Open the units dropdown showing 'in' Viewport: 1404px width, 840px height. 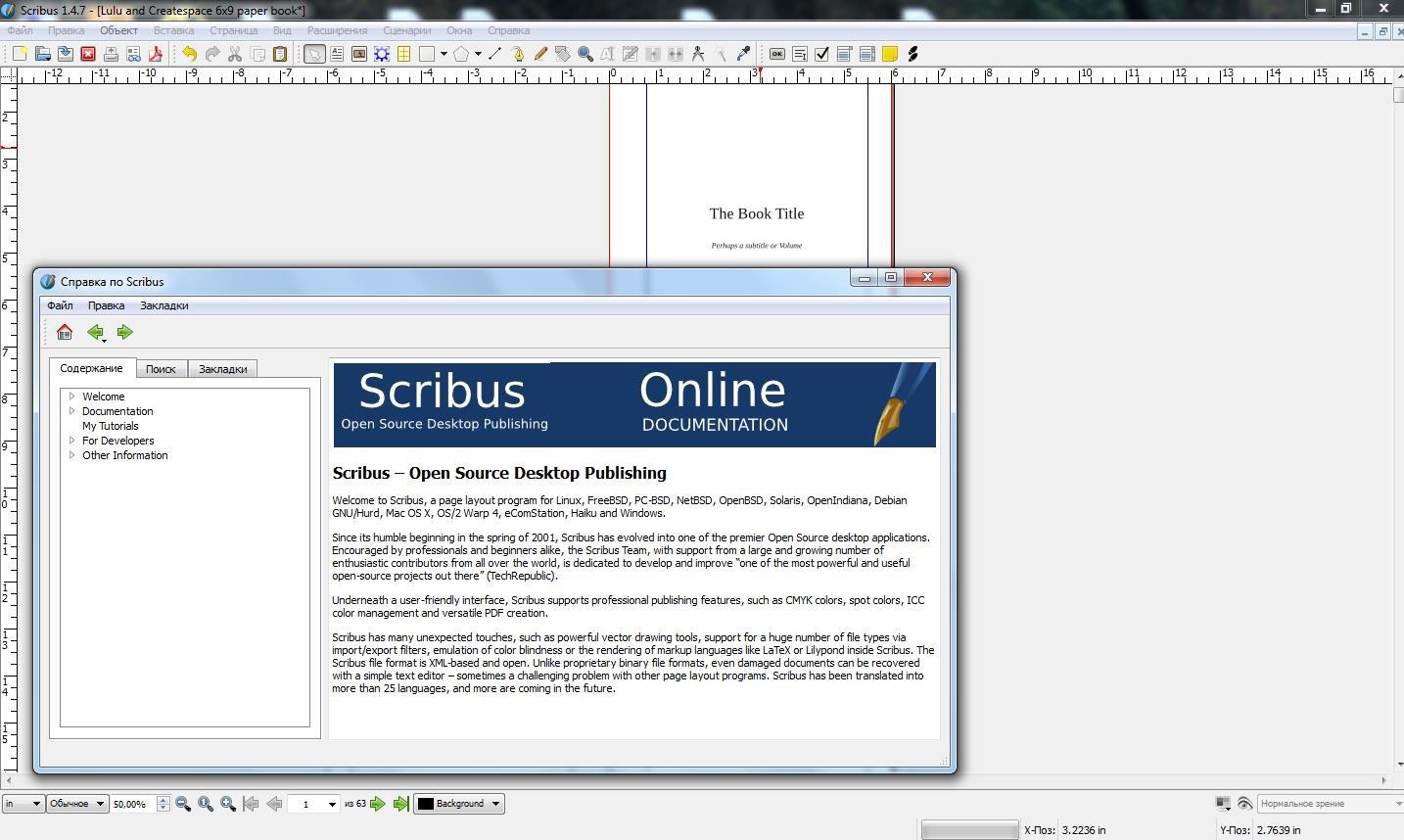23,804
